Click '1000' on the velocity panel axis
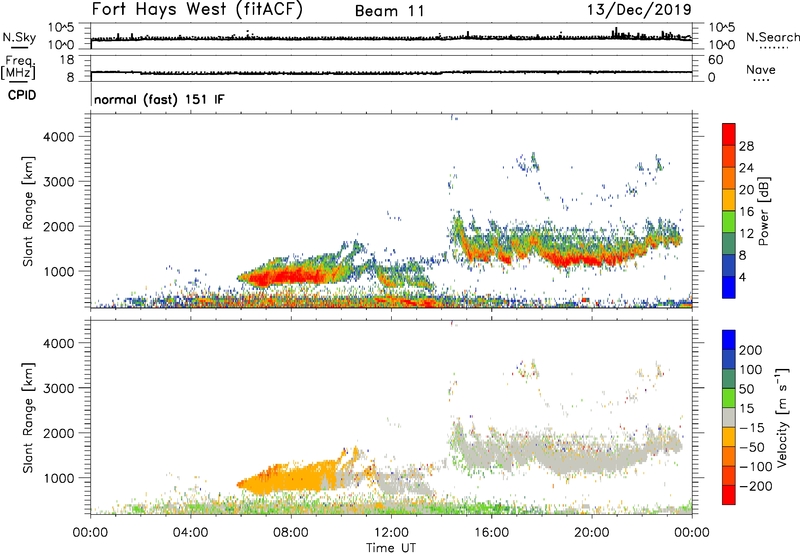The height and width of the screenshot is (554, 800). click(x=59, y=478)
